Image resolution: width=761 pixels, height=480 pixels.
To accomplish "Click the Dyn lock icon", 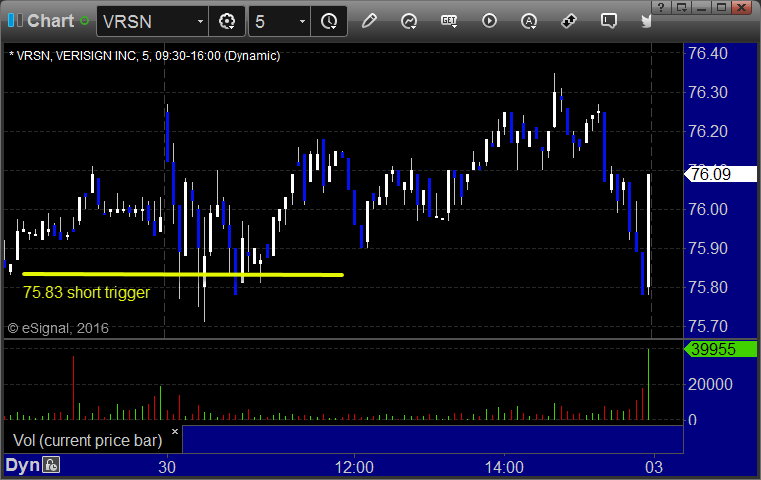I will point(51,465).
